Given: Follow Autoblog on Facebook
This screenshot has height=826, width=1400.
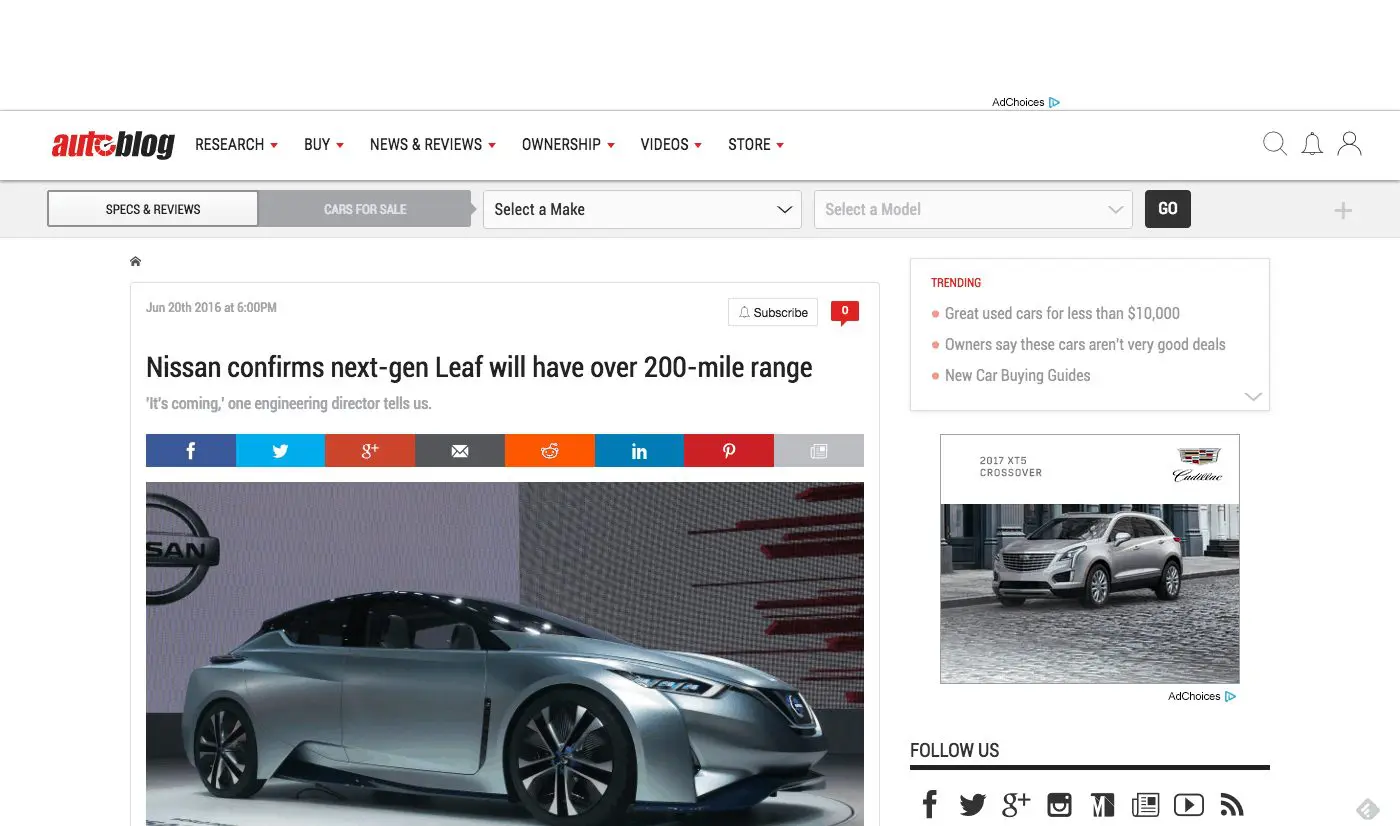Looking at the screenshot, I should click(930, 804).
